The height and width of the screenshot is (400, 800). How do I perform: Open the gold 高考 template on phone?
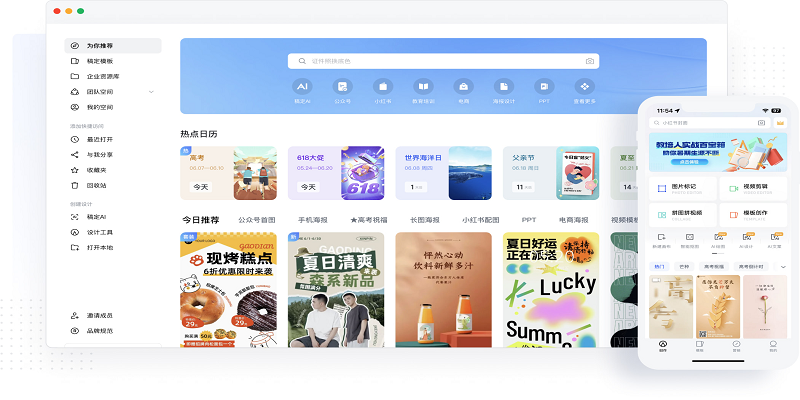671,307
